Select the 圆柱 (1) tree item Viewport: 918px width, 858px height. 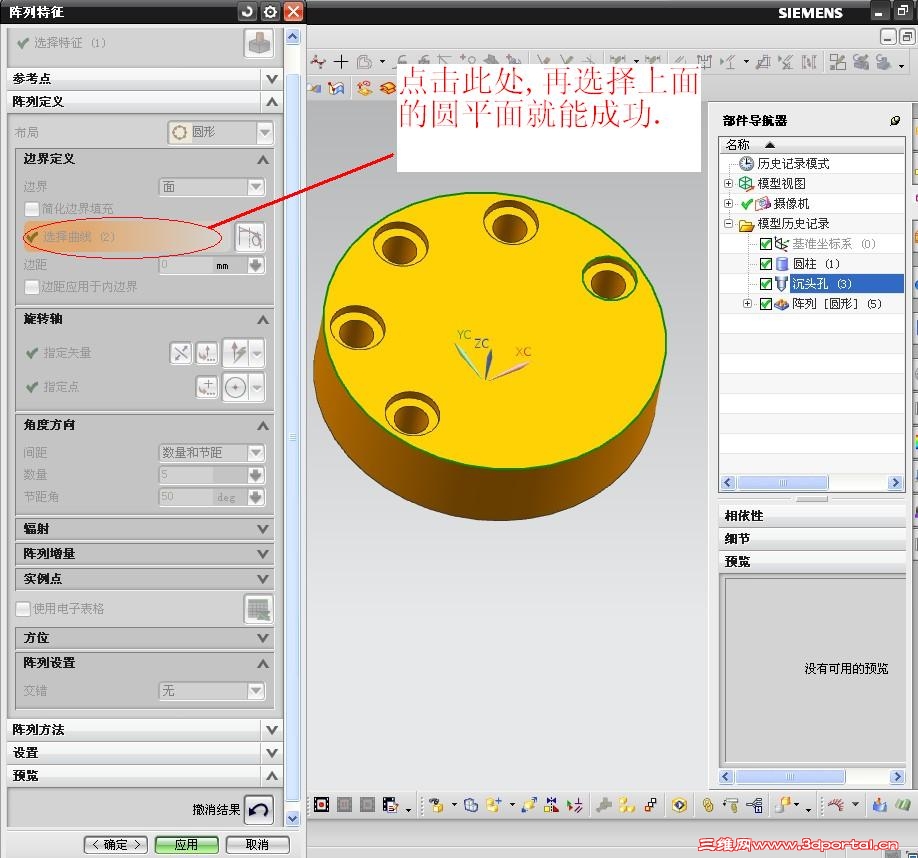click(816, 264)
